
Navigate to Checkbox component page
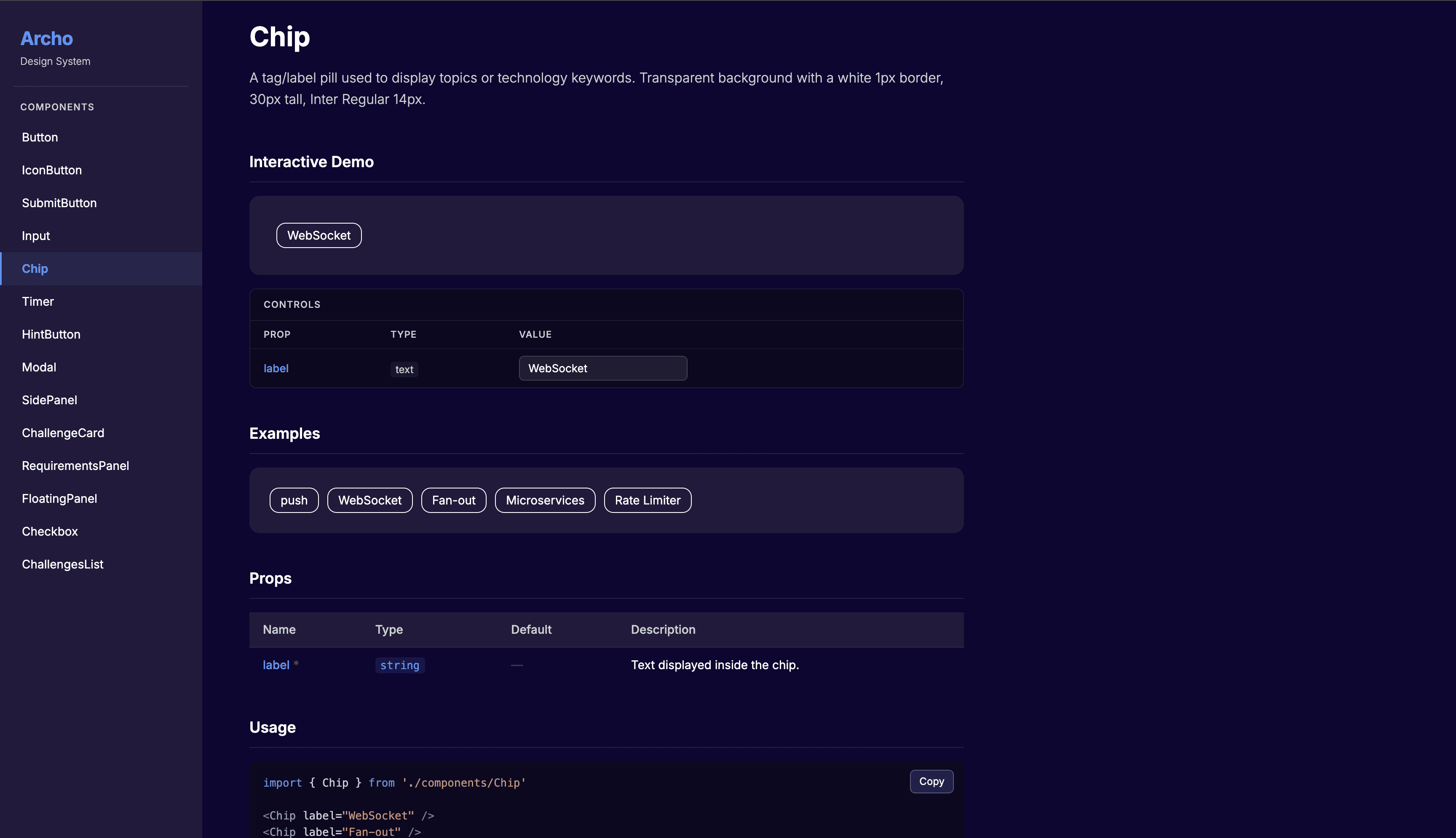coord(50,531)
